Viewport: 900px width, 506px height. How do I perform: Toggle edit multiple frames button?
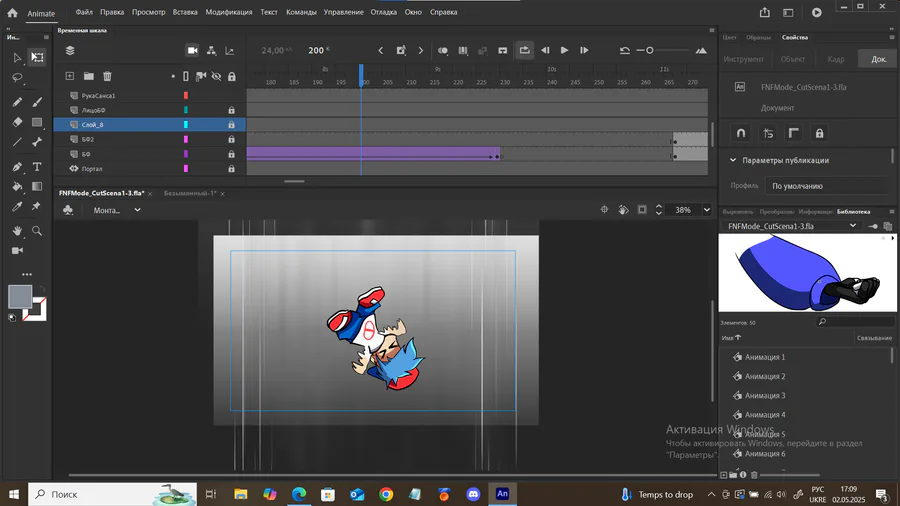point(463,50)
